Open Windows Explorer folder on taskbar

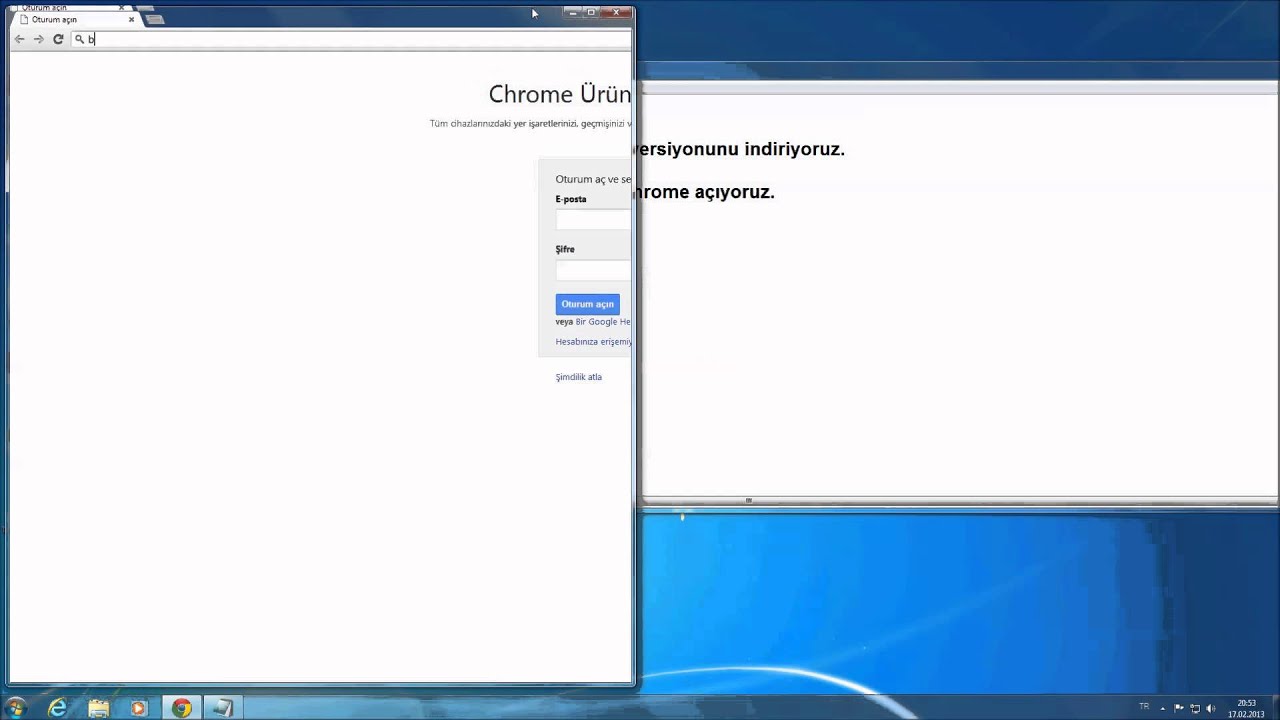98,708
